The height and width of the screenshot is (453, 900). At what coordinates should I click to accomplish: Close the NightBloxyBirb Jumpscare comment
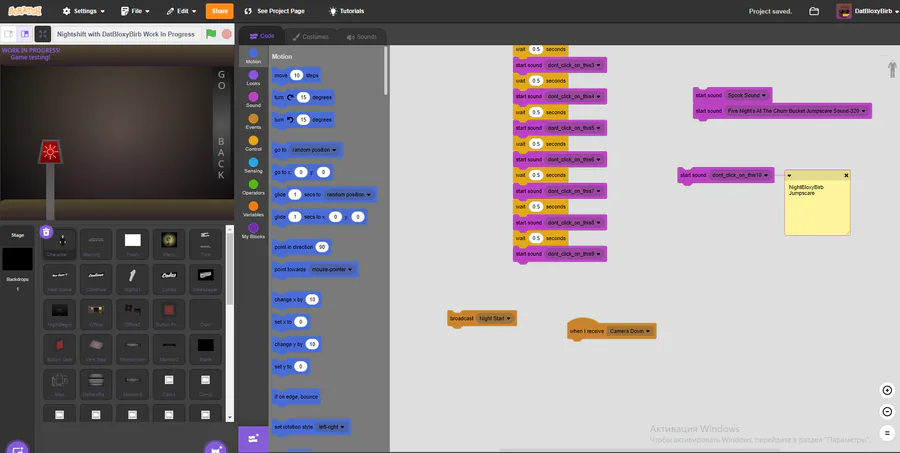tap(846, 175)
